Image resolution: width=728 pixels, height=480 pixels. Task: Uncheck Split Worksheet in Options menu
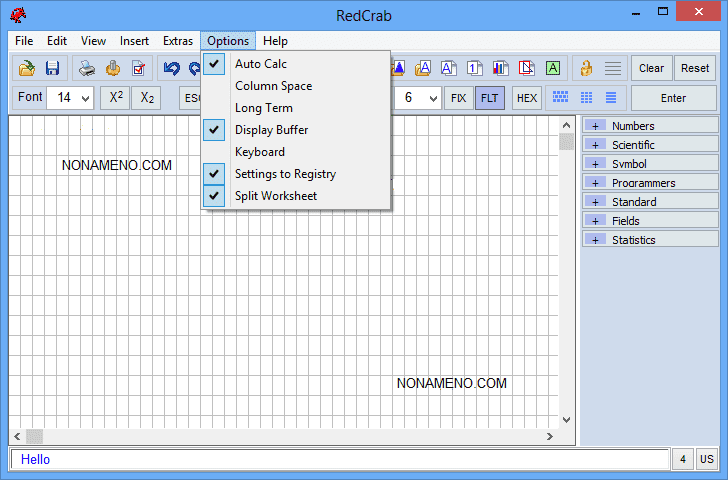click(x=275, y=196)
